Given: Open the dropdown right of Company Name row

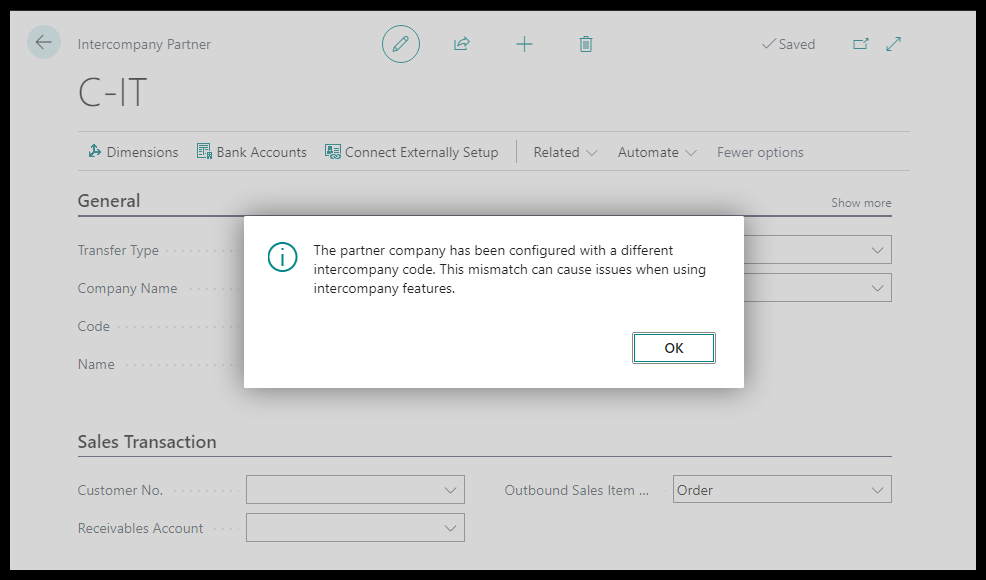Looking at the screenshot, I should [x=877, y=288].
